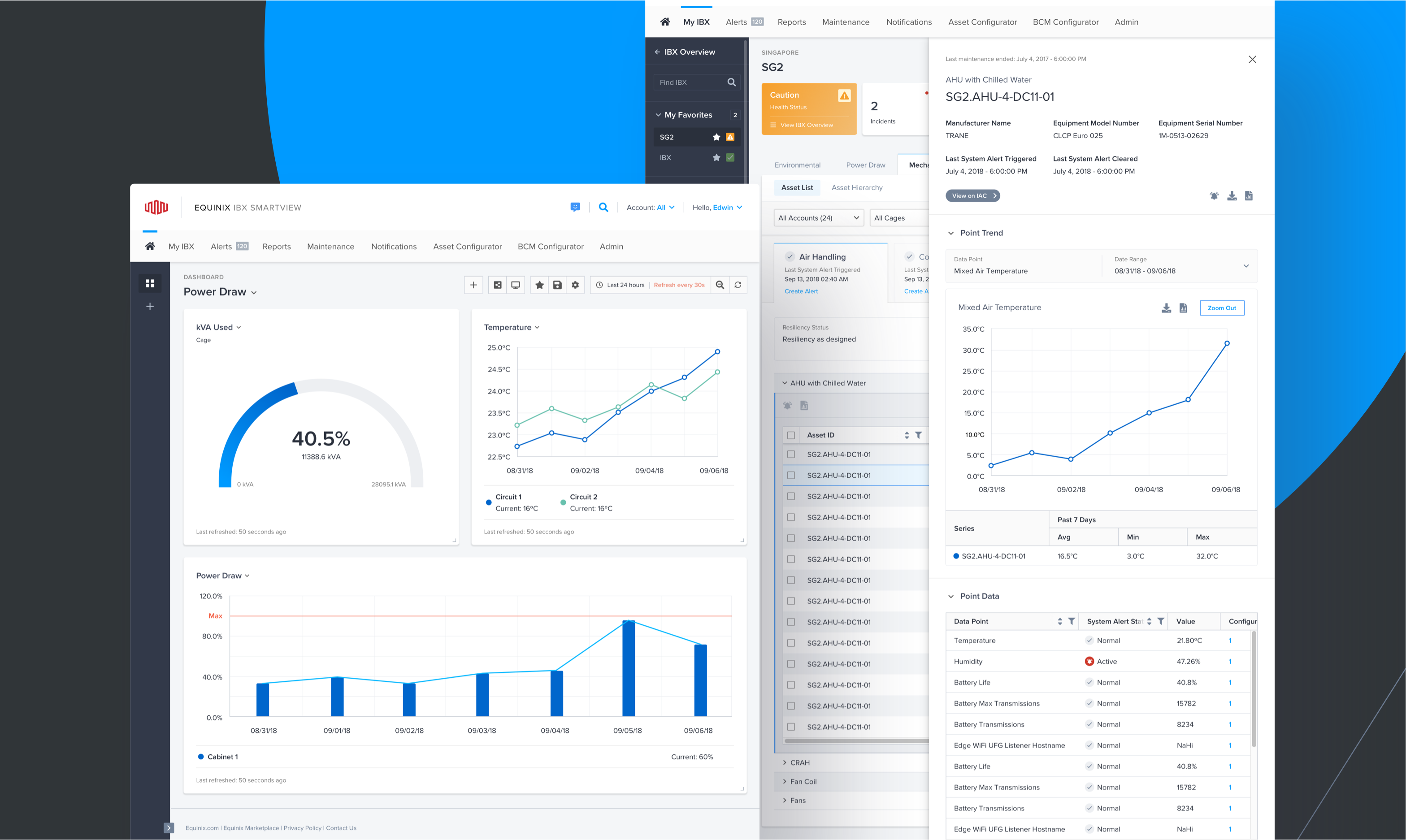Click the View on IAC button
Image resolution: width=1406 pixels, height=840 pixels.
[x=973, y=196]
